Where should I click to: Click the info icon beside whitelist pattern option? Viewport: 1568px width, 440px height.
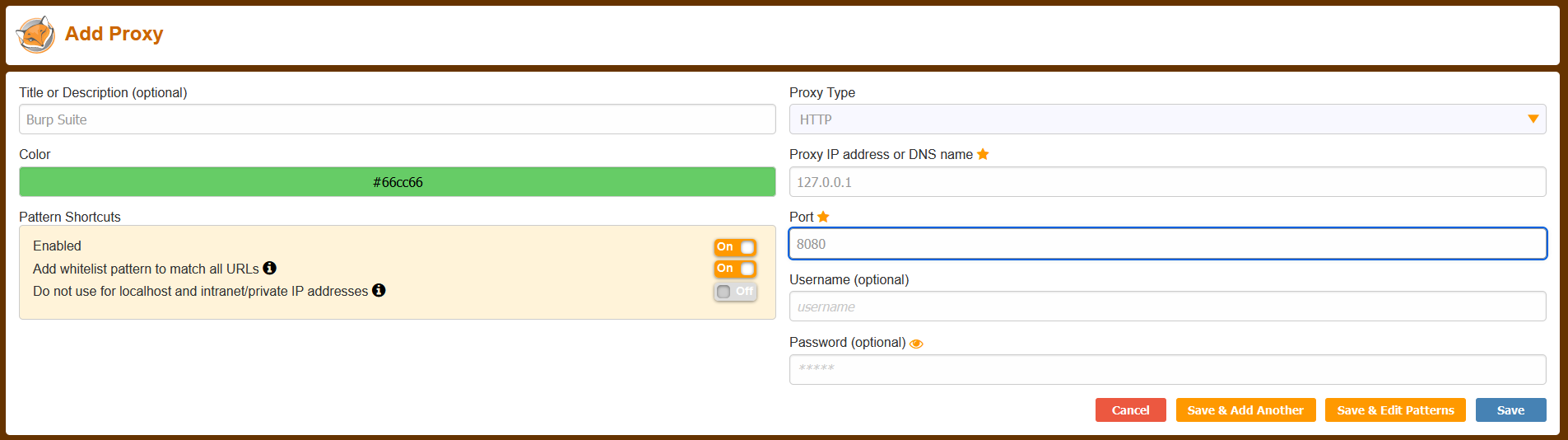[x=269, y=268]
